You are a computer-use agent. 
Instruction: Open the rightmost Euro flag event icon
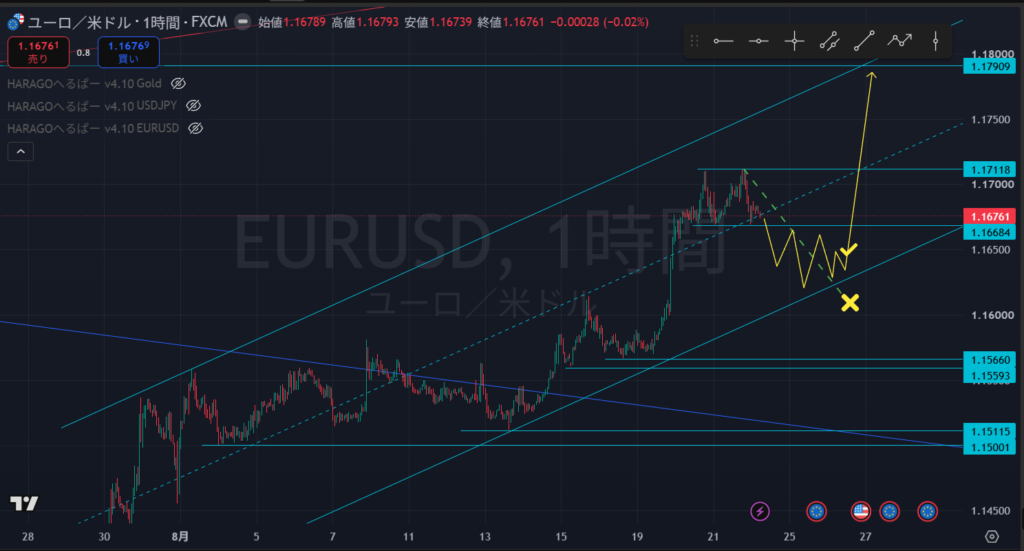(x=927, y=511)
